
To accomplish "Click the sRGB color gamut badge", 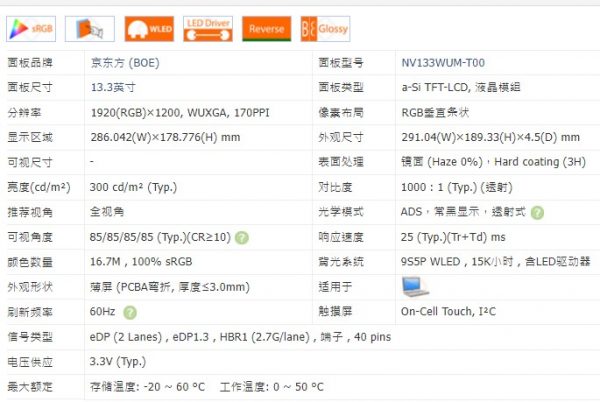I will pos(31,29).
